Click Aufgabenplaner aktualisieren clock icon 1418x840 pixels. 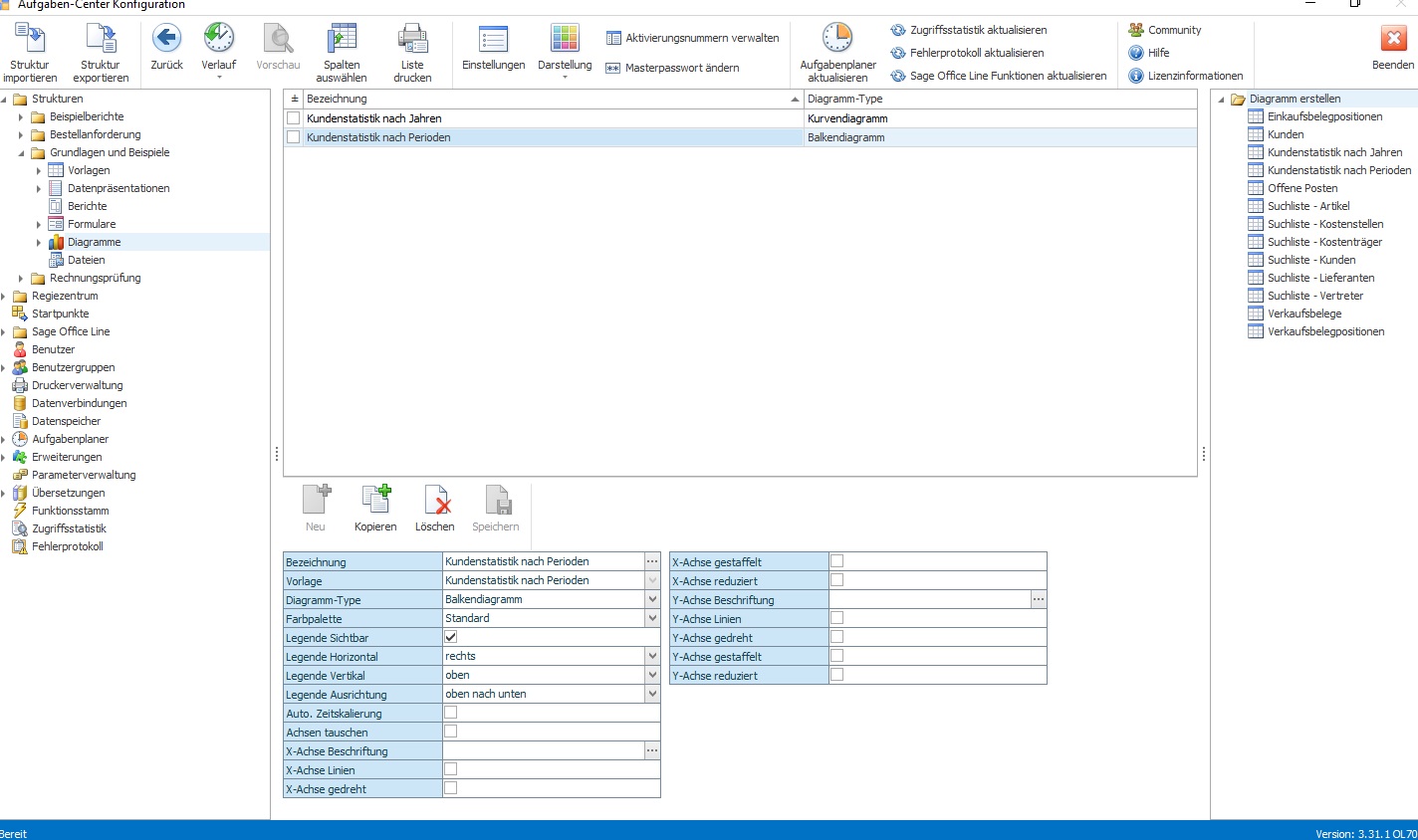(837, 39)
